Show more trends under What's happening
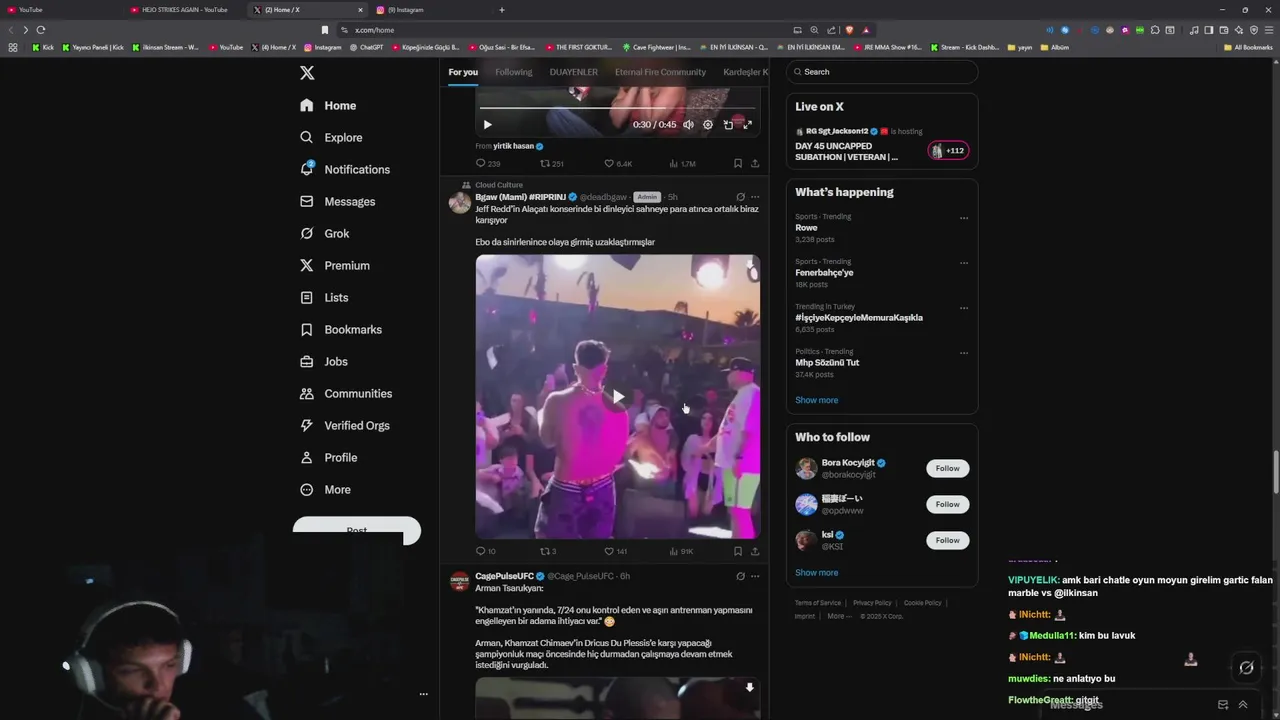This screenshot has width=1280, height=720. click(x=817, y=400)
